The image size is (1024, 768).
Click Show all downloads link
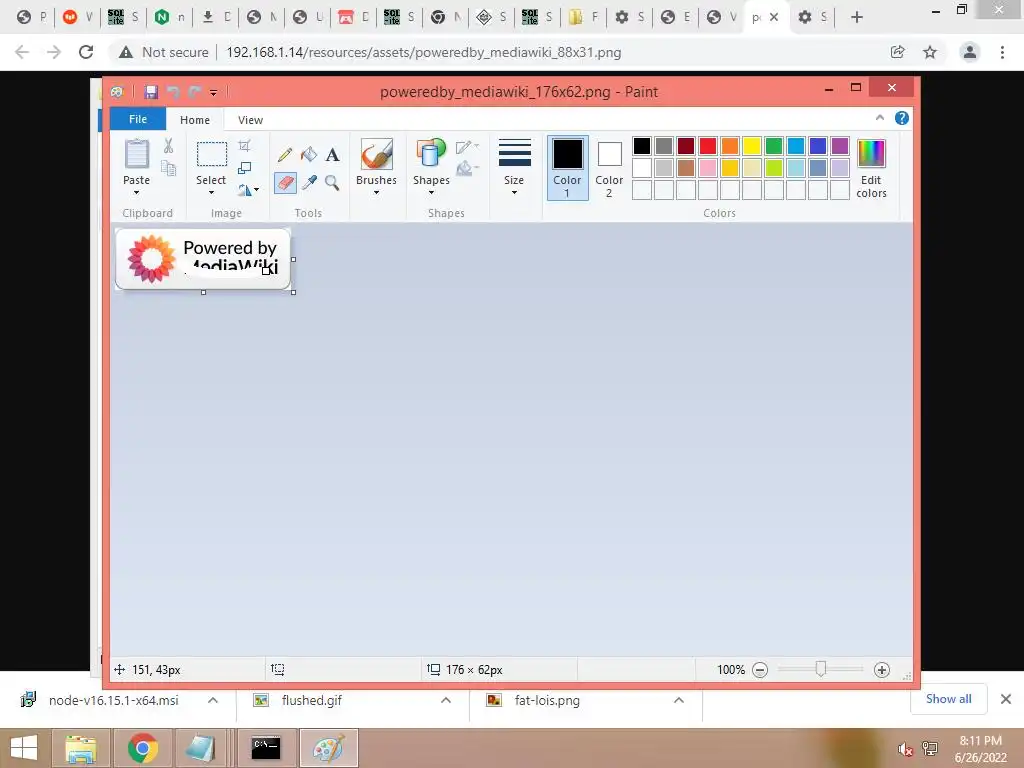click(948, 699)
